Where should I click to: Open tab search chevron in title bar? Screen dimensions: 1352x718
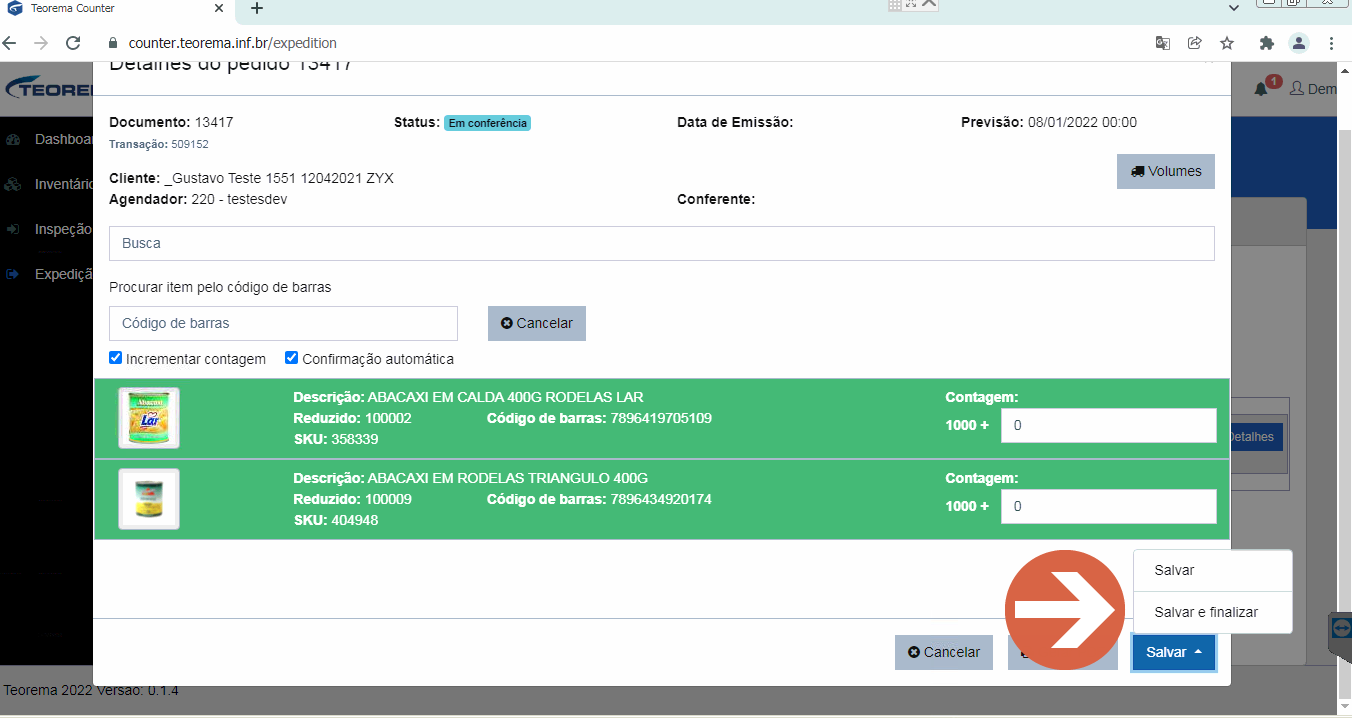[1234, 8]
